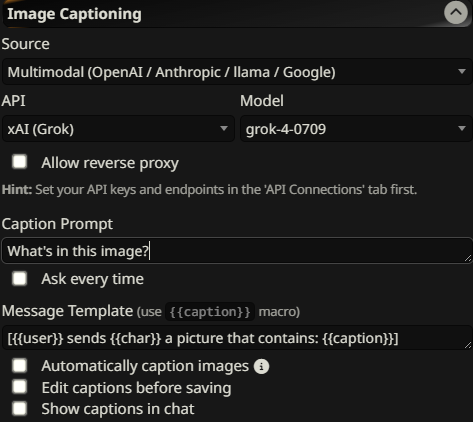473x422 pixels.
Task: Click the Caption Prompt resize handle
Action: pyautogui.click(x=468, y=258)
